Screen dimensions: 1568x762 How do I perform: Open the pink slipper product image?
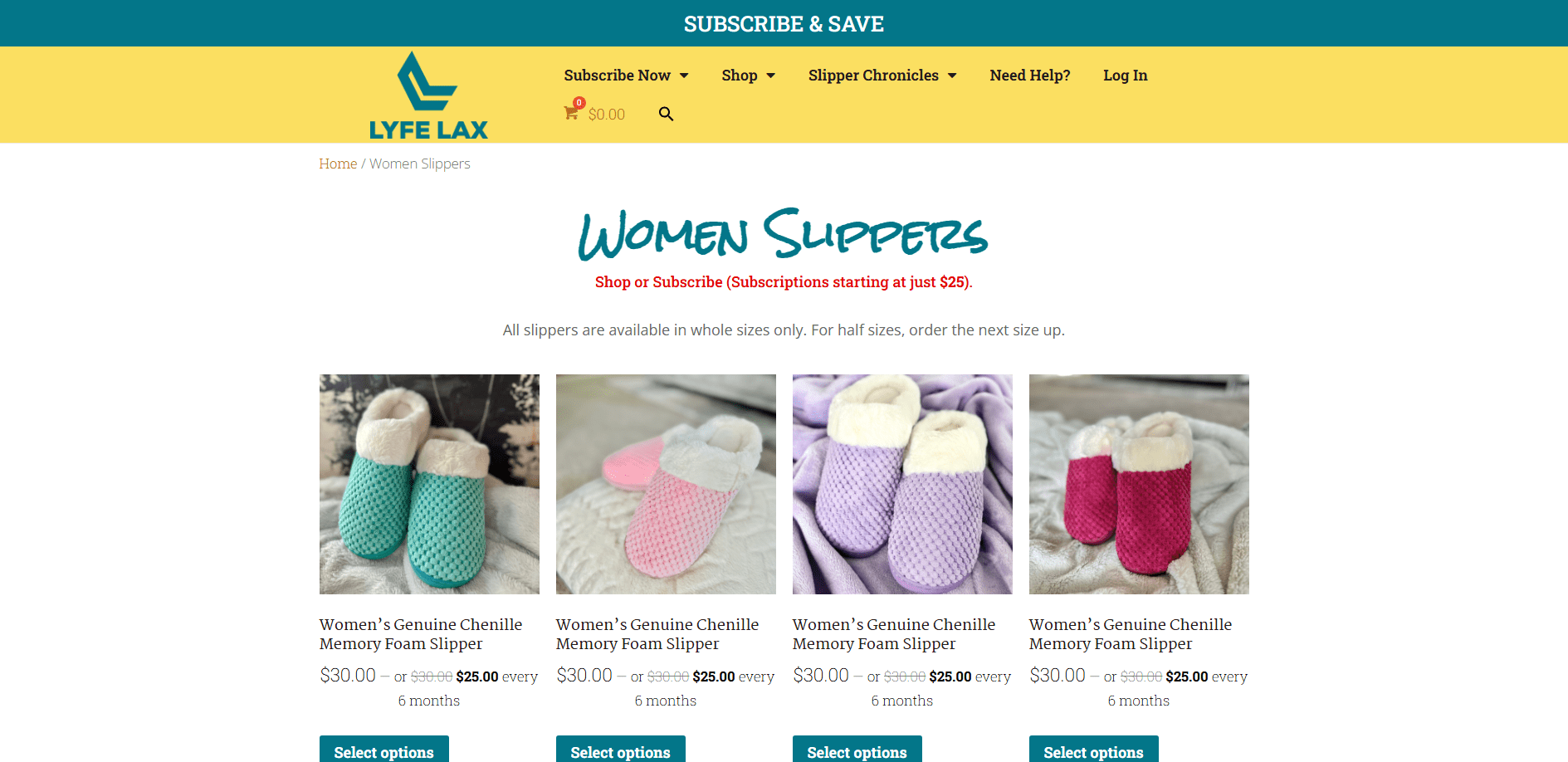coord(666,484)
